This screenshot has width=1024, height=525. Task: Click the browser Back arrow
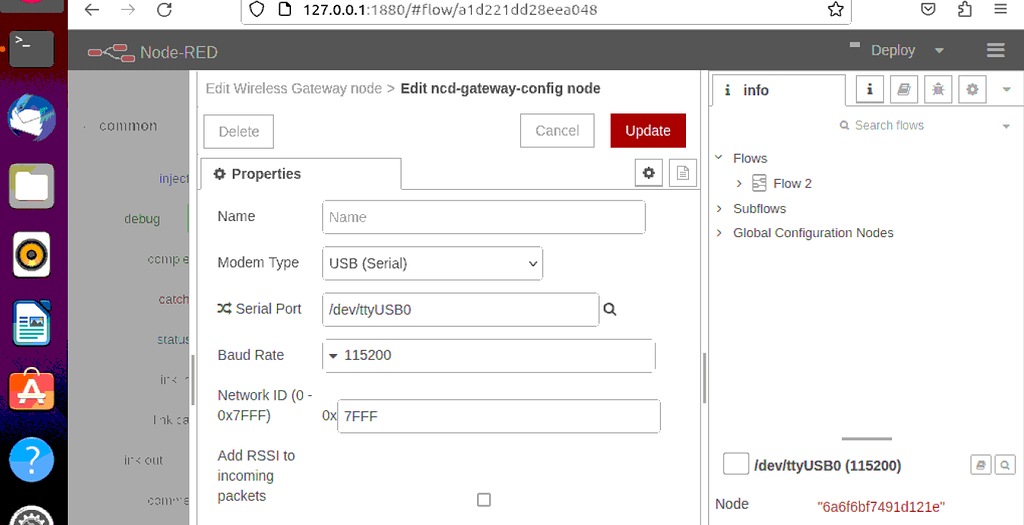pos(92,10)
